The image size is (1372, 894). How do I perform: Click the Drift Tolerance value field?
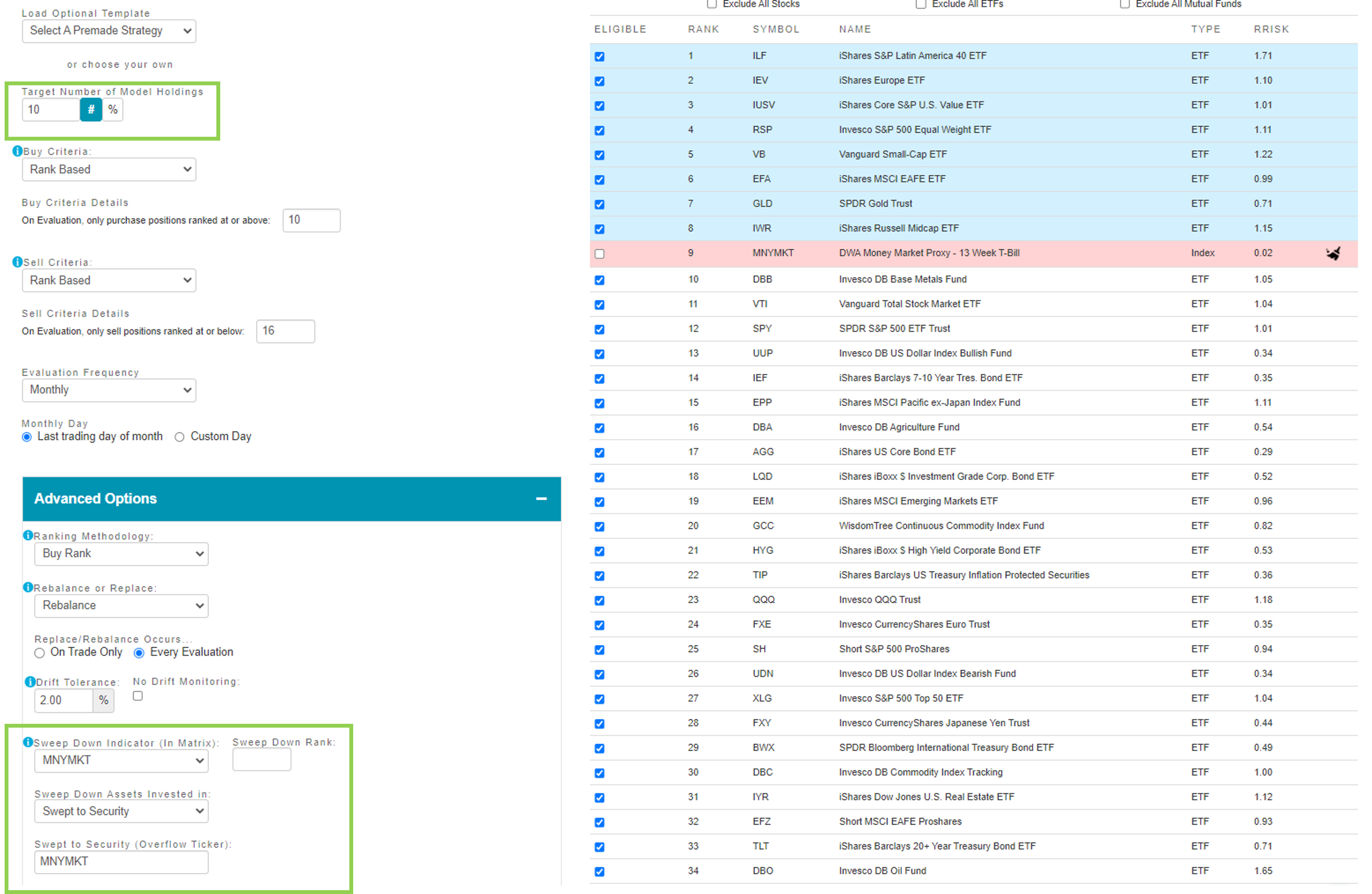[x=63, y=701]
